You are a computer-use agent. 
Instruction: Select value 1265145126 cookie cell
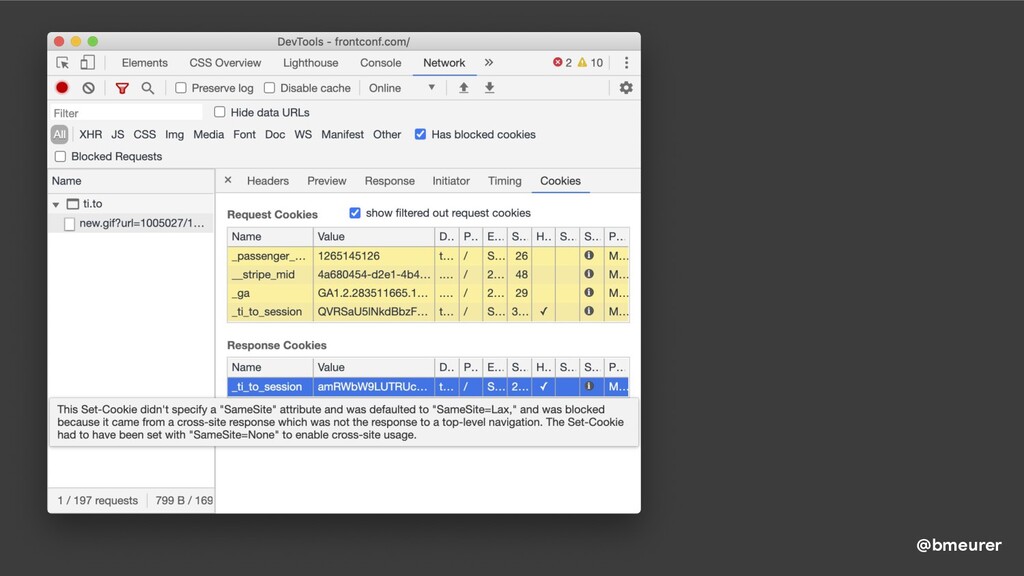pos(374,256)
